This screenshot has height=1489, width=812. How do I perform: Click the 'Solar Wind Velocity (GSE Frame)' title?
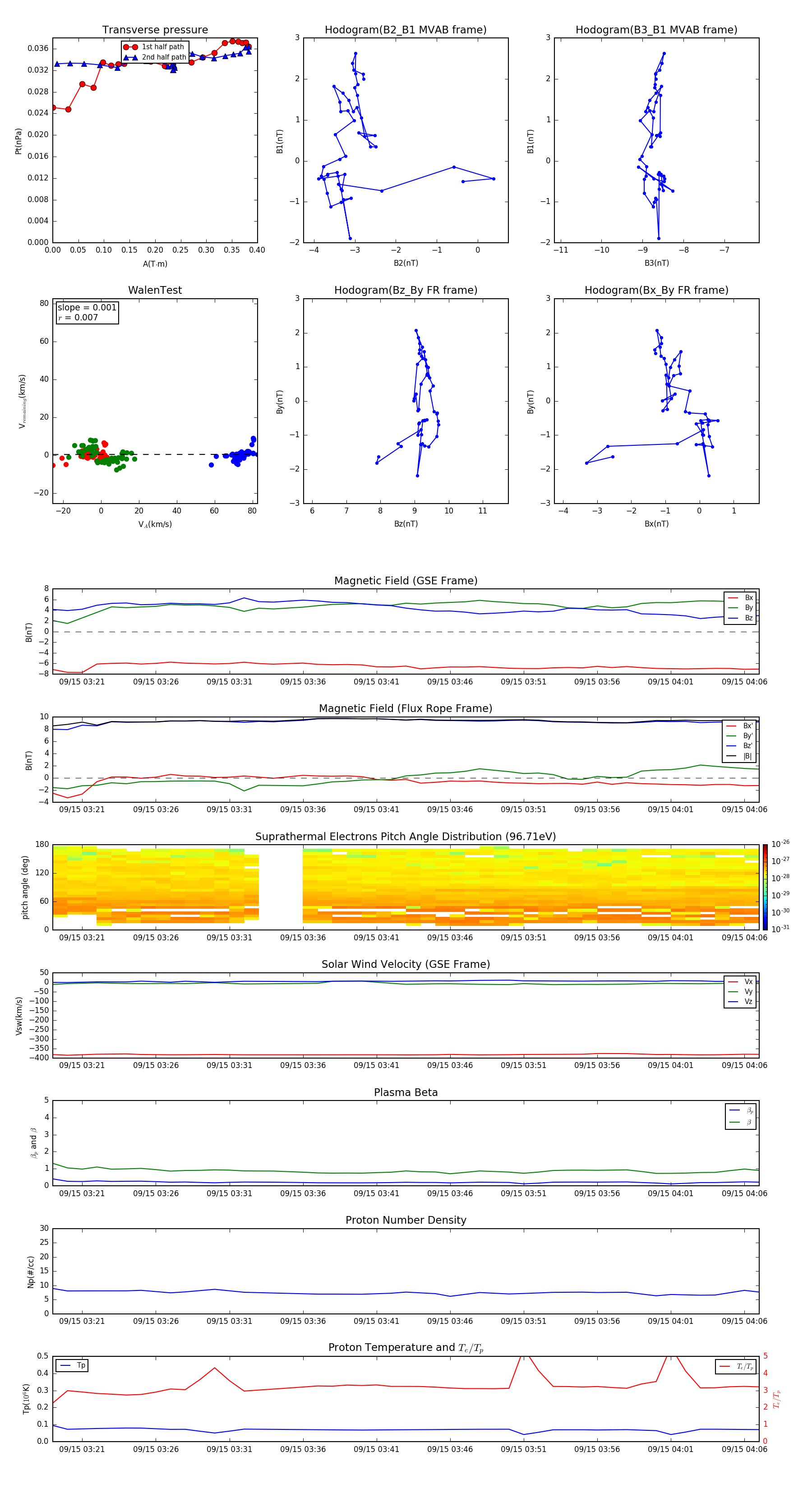(406, 965)
